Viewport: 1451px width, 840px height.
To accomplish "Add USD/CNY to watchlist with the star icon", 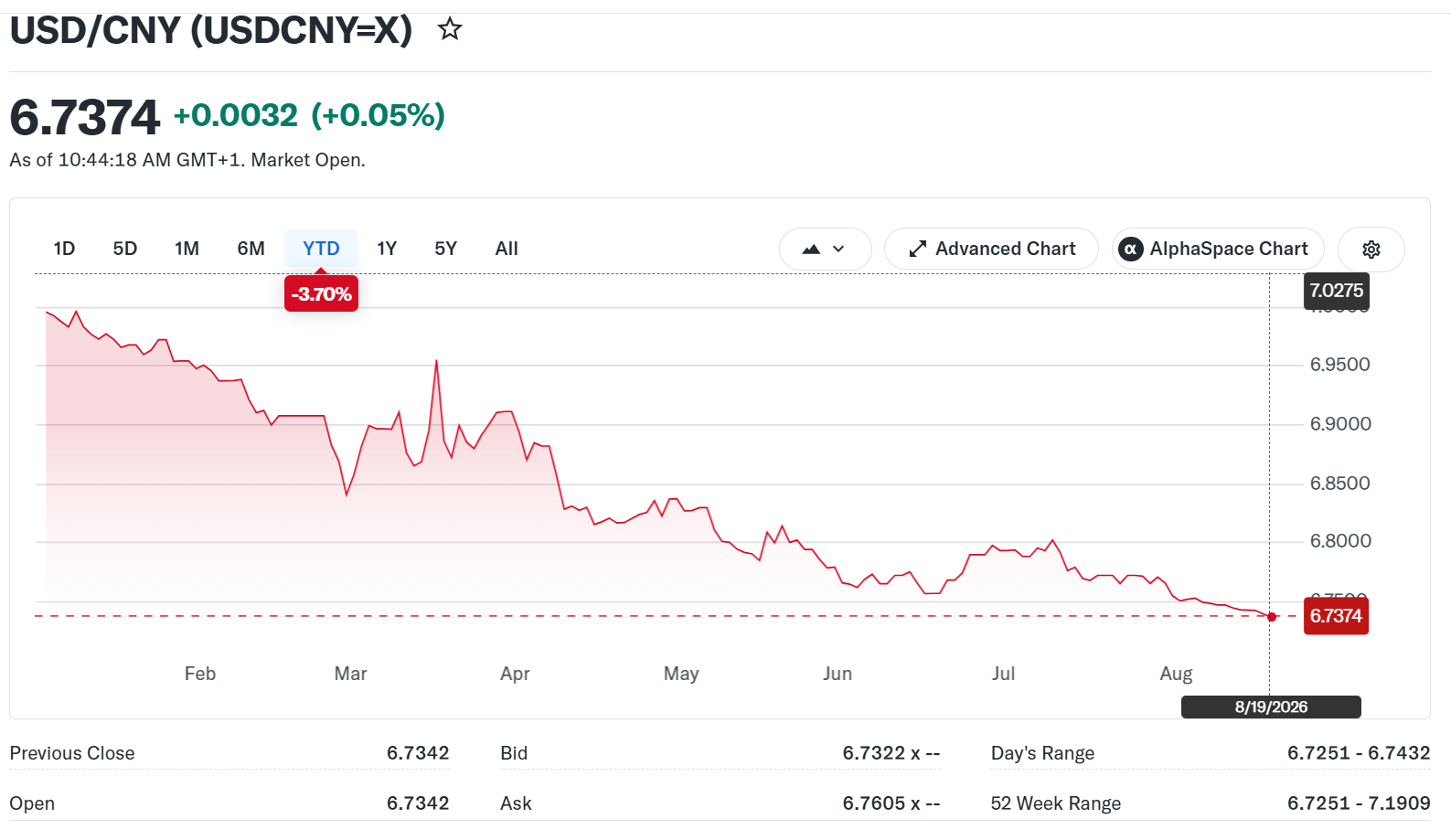I will pyautogui.click(x=450, y=29).
